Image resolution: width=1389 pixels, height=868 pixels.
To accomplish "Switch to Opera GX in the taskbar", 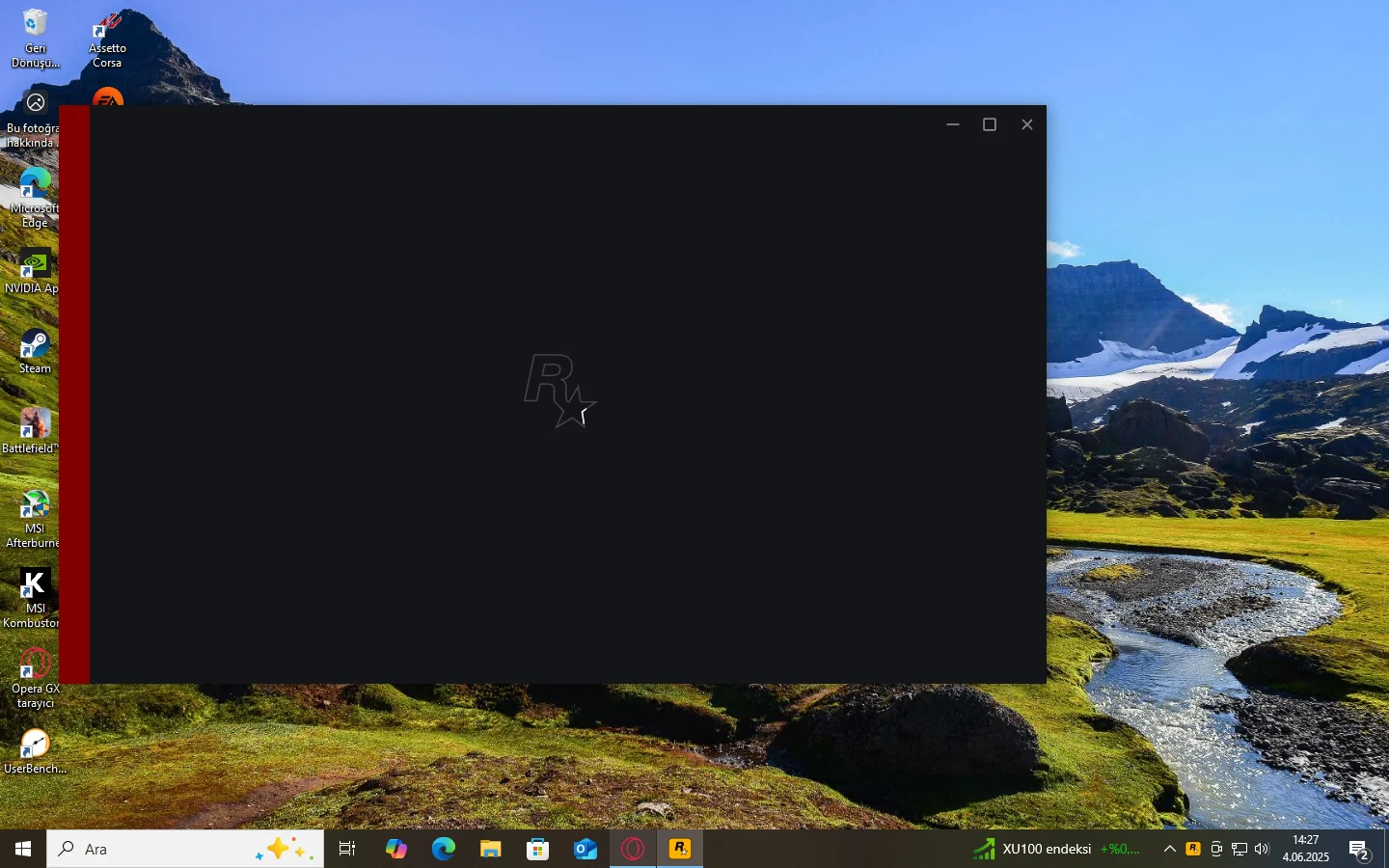I will point(633,849).
